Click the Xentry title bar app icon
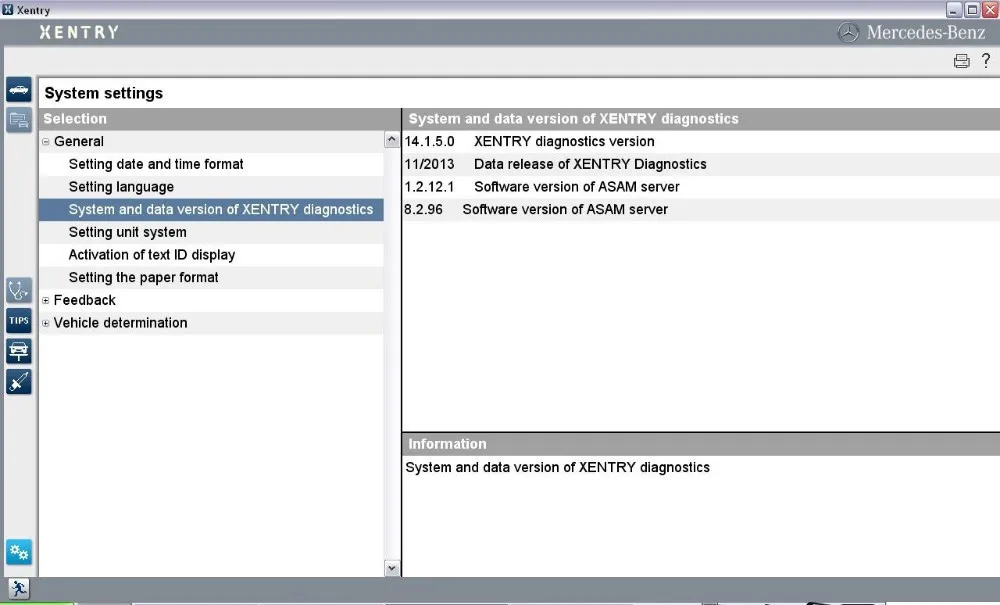This screenshot has width=1000, height=605. click(8, 10)
